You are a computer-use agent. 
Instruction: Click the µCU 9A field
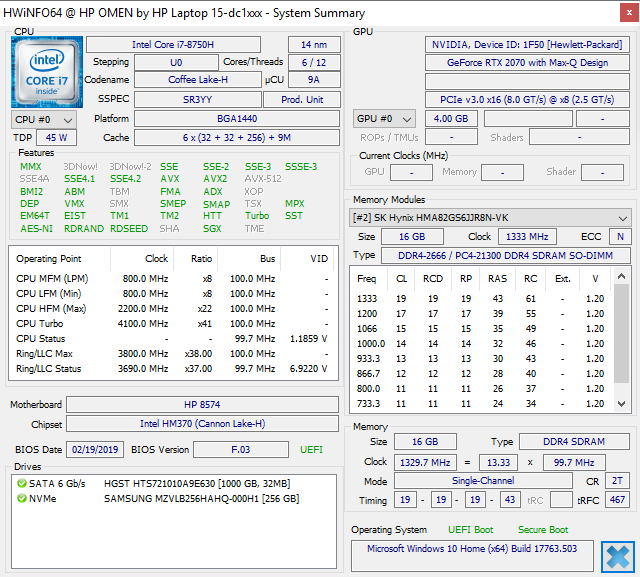click(x=314, y=80)
